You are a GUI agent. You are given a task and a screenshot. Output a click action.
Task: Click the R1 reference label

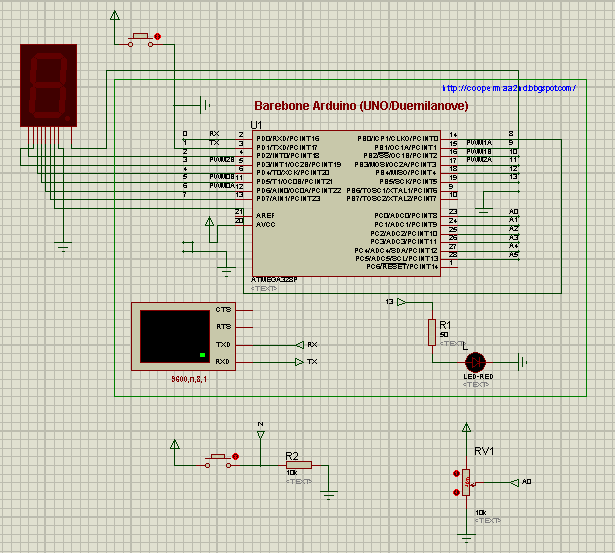pyautogui.click(x=445, y=325)
